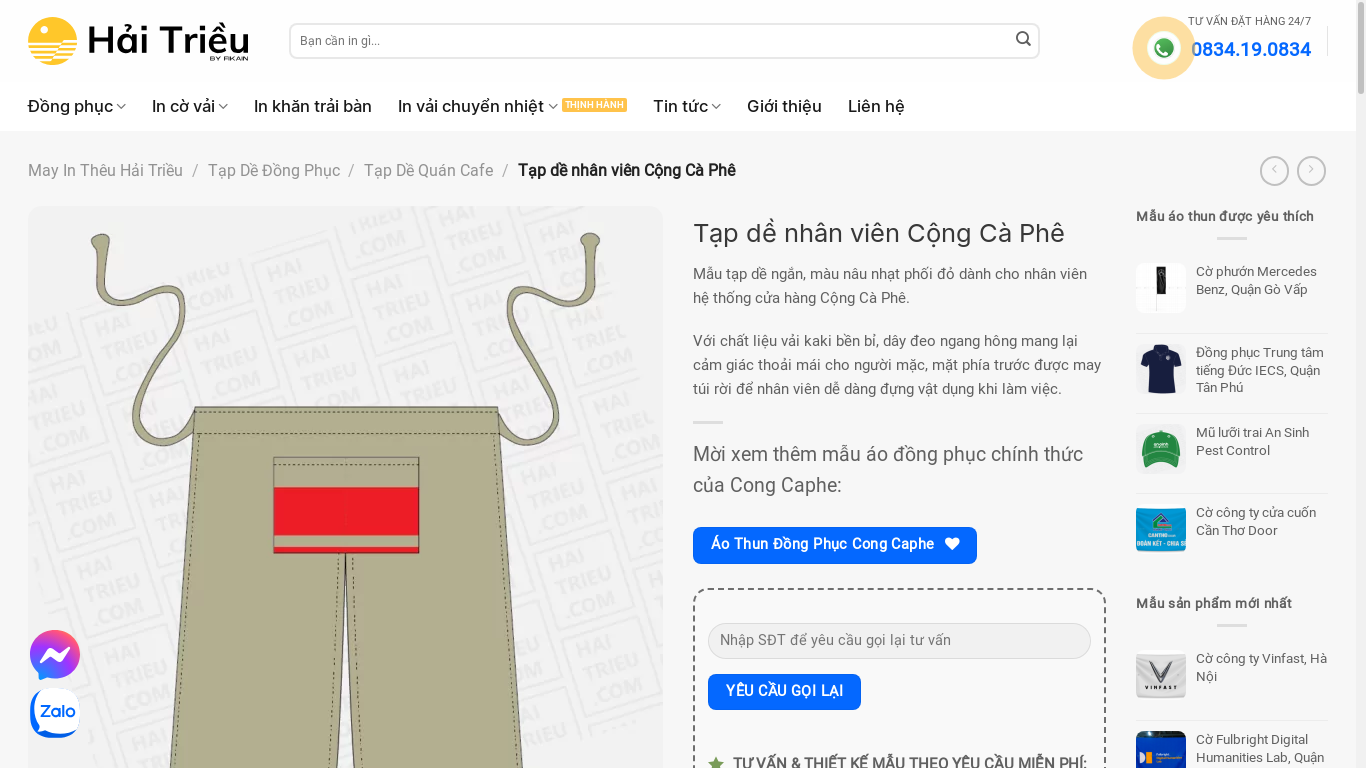Open In khăn trải bàn menu
The image size is (1366, 768).
[313, 106]
